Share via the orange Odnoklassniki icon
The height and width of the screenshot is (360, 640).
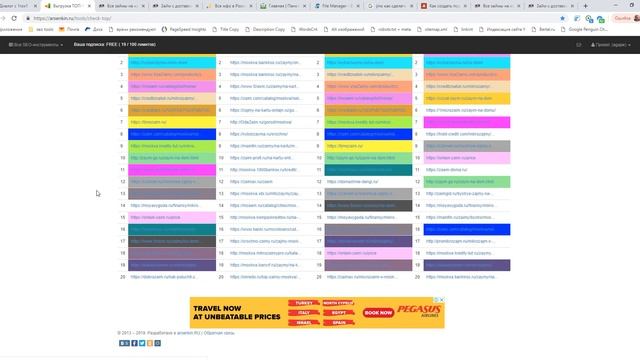tap(150, 343)
